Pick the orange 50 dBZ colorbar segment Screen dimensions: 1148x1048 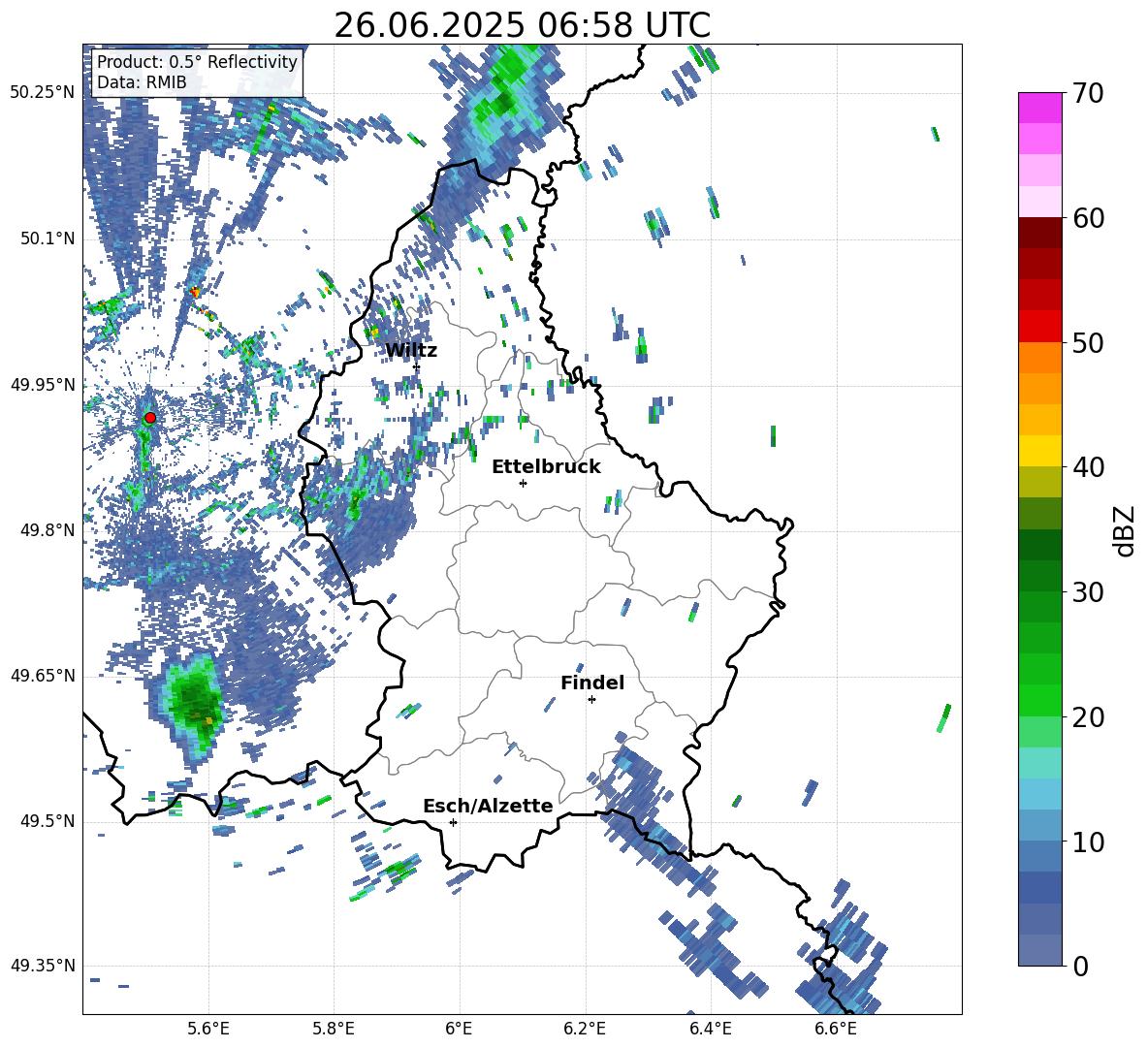(x=1039, y=358)
